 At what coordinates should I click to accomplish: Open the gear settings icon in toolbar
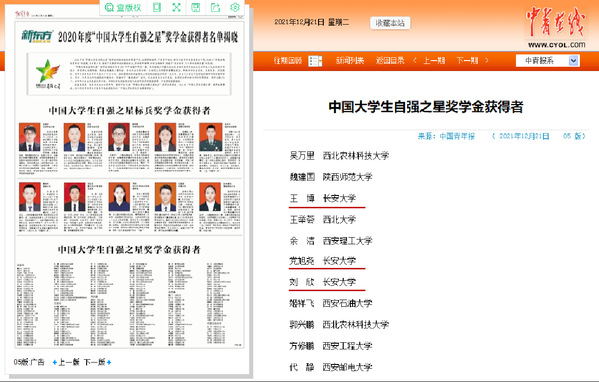[235, 7]
